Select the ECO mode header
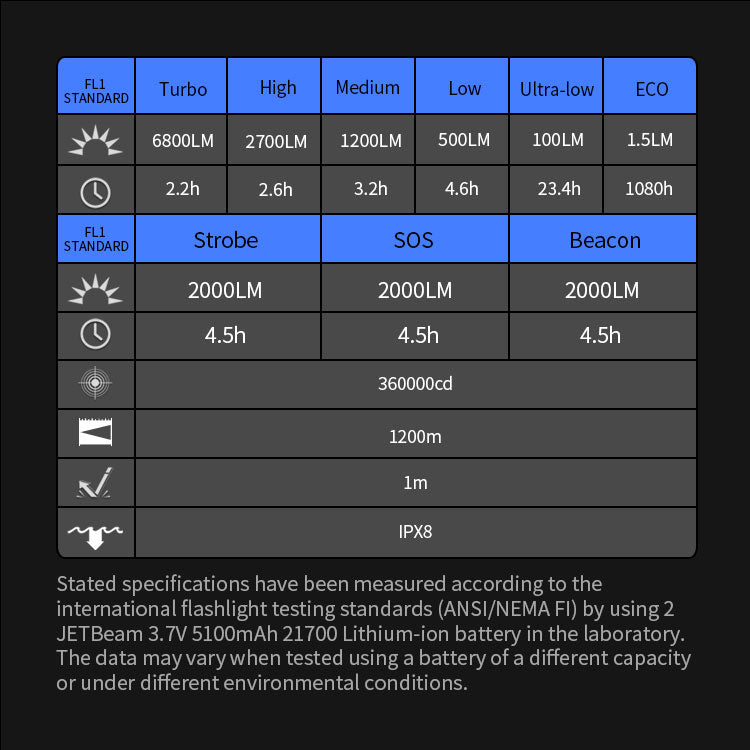This screenshot has height=750, width=750. [652, 89]
